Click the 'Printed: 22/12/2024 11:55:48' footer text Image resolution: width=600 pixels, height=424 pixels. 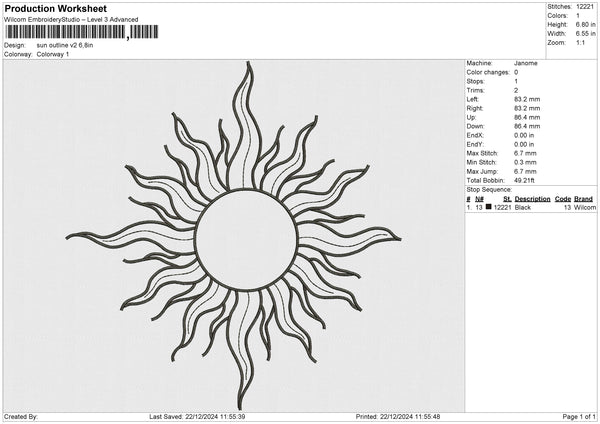[398, 417]
